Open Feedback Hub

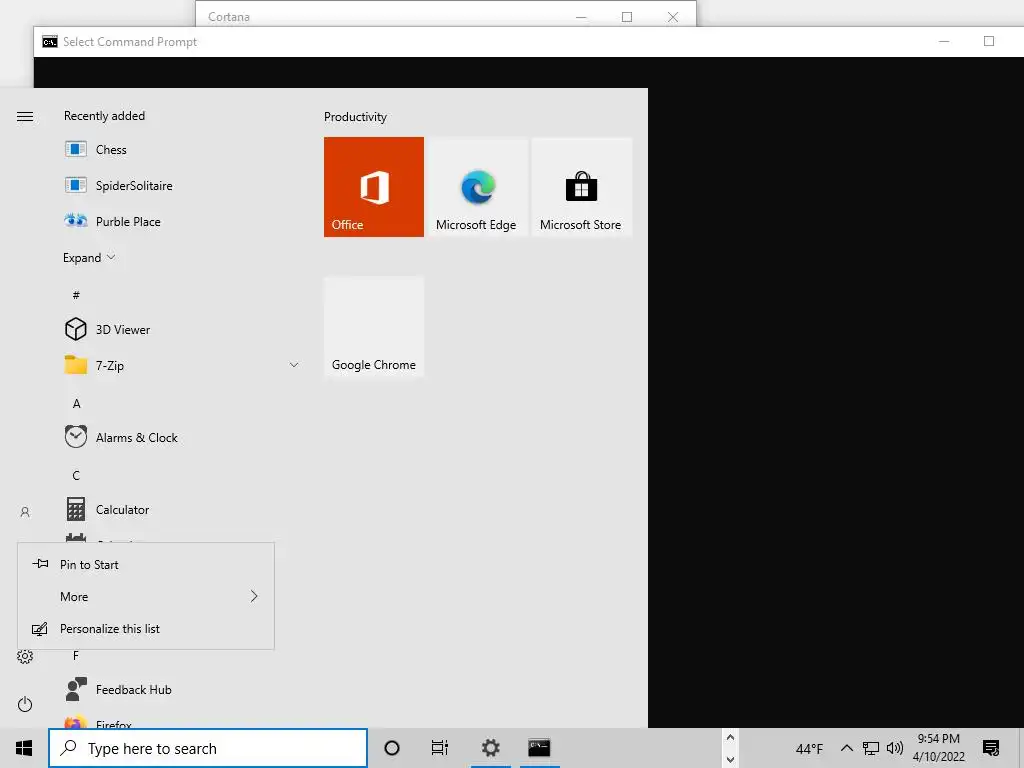pos(133,690)
